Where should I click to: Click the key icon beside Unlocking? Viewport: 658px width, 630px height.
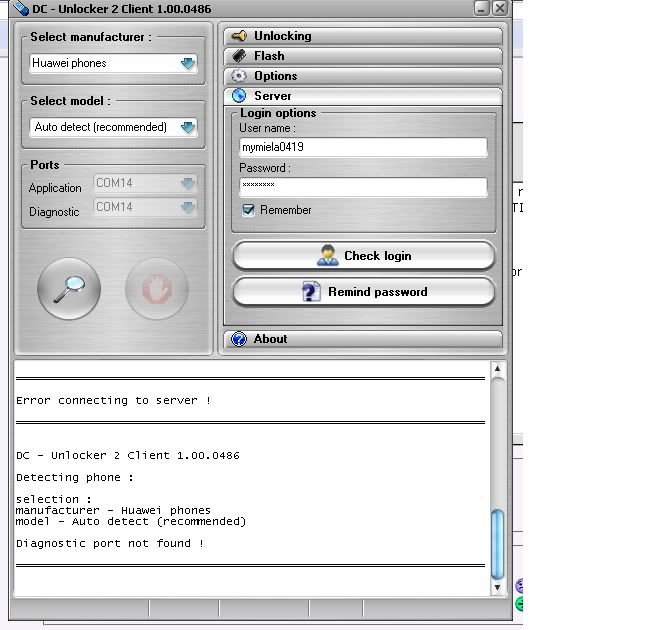(x=239, y=36)
